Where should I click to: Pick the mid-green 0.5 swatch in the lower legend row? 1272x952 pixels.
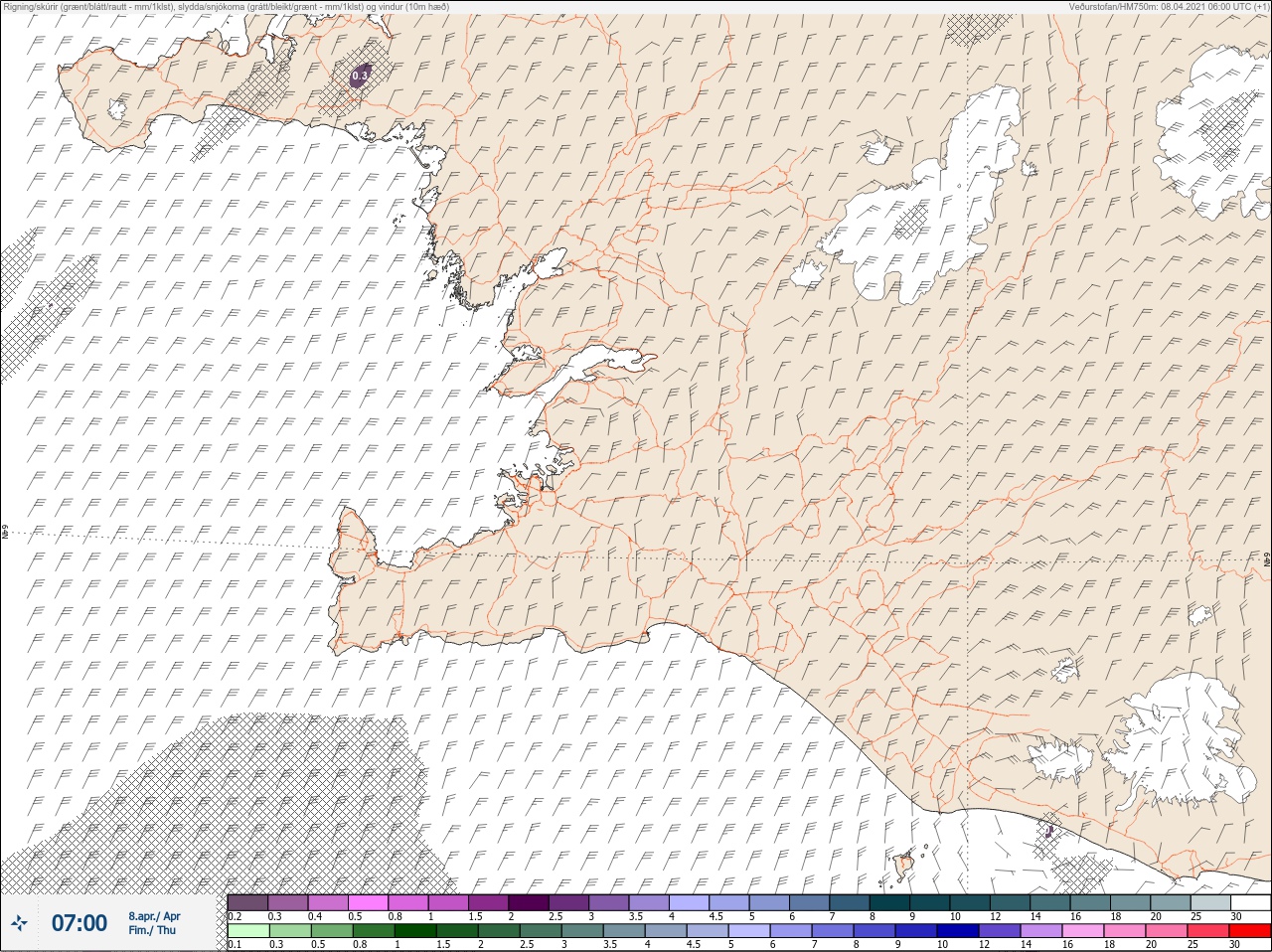click(332, 931)
